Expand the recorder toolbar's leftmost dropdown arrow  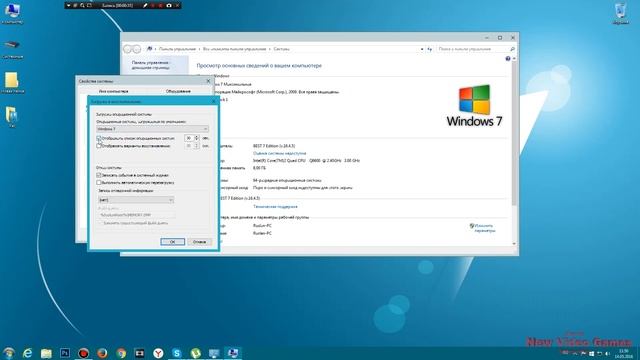pos(69,5)
